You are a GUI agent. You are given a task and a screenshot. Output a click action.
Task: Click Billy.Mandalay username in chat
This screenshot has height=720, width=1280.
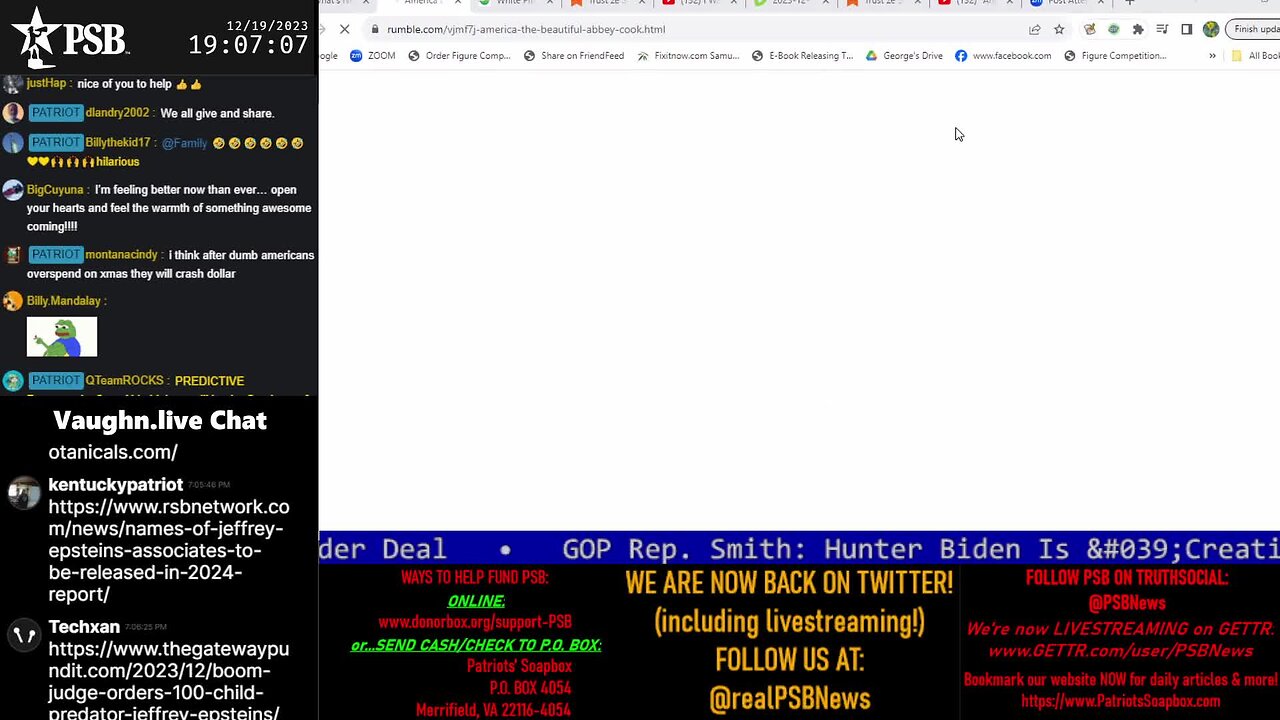point(63,301)
